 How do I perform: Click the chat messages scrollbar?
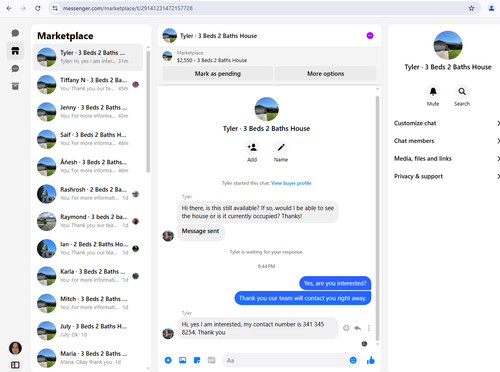(x=377, y=218)
